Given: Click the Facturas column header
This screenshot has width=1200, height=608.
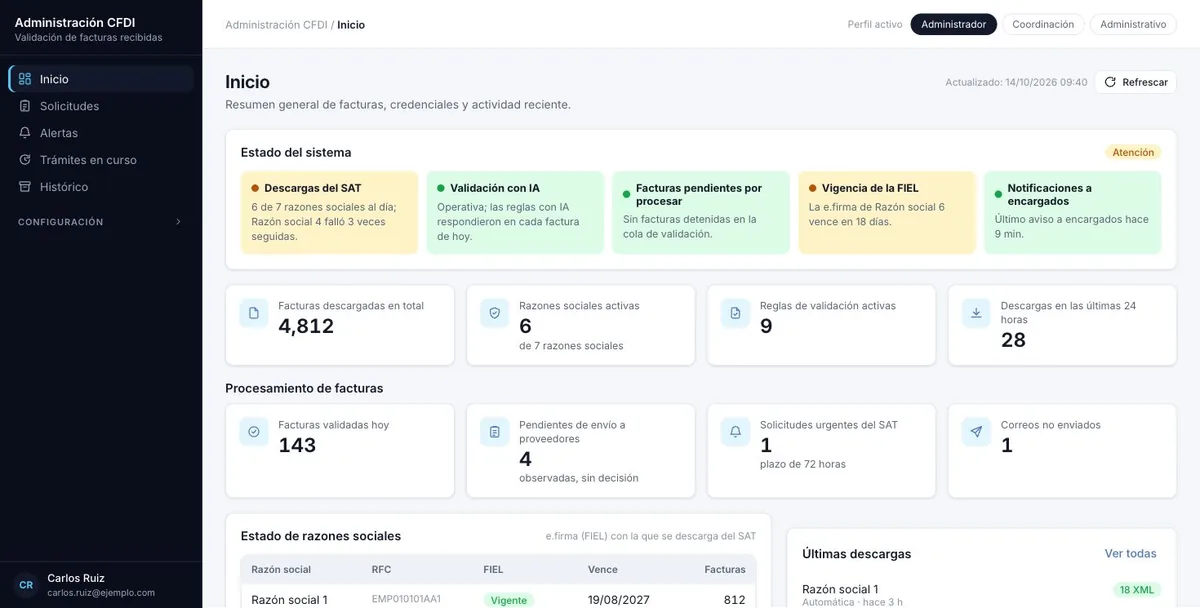Looking at the screenshot, I should pos(725,569).
